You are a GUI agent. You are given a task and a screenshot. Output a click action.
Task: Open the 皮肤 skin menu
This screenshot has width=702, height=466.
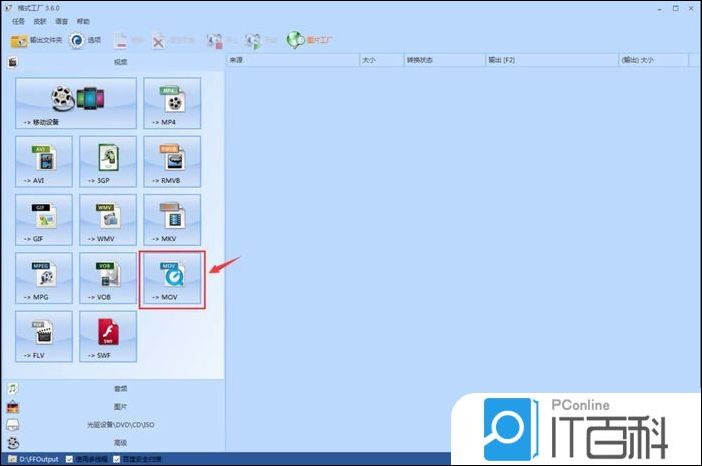point(40,21)
